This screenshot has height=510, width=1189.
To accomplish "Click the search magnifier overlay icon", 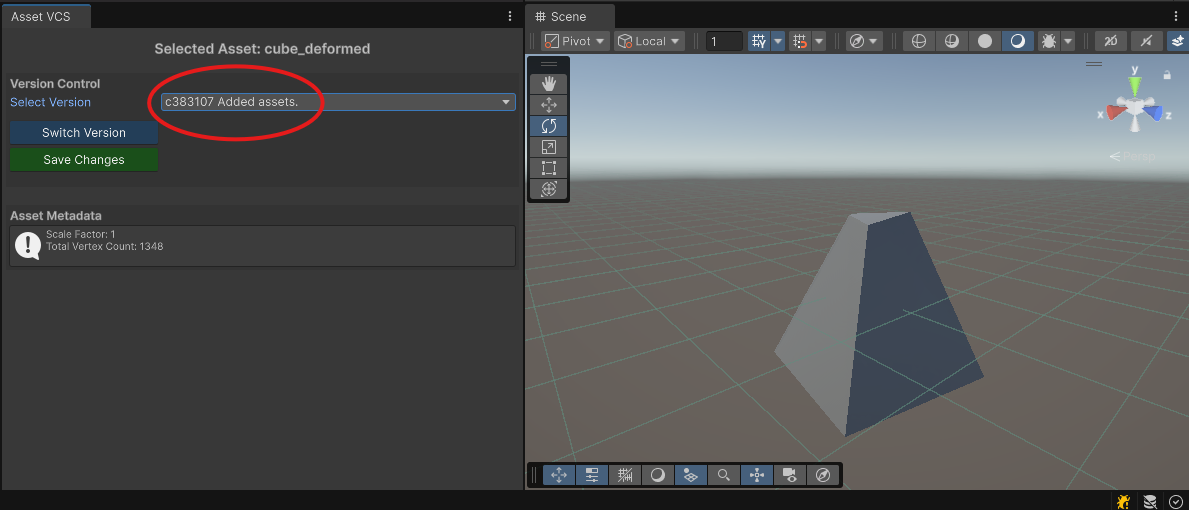I will point(723,475).
